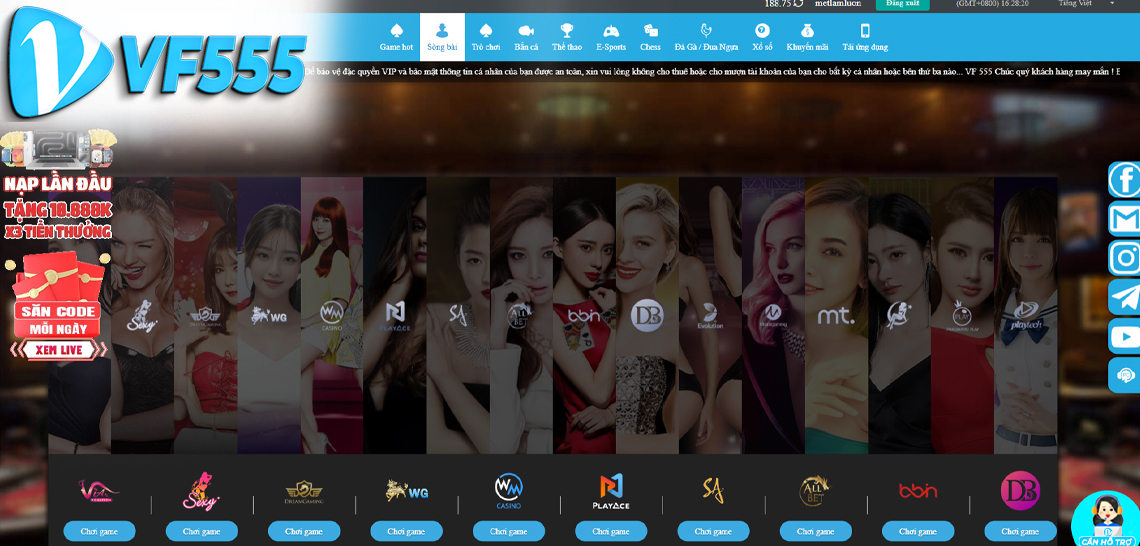Select the Pragmatic Play dealer banner panel

(963, 316)
